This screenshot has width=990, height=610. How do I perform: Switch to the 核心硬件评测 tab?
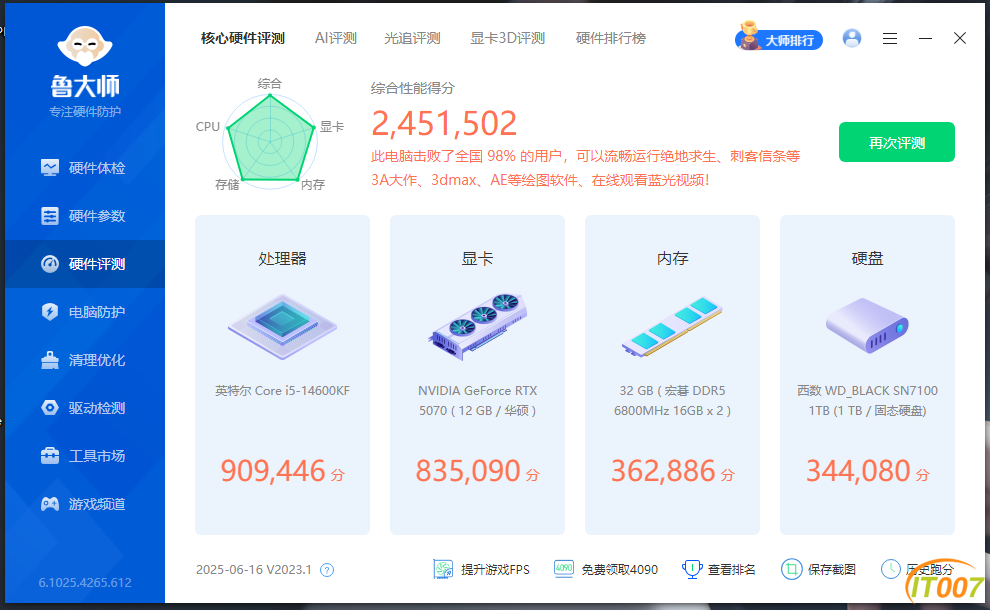click(x=242, y=39)
